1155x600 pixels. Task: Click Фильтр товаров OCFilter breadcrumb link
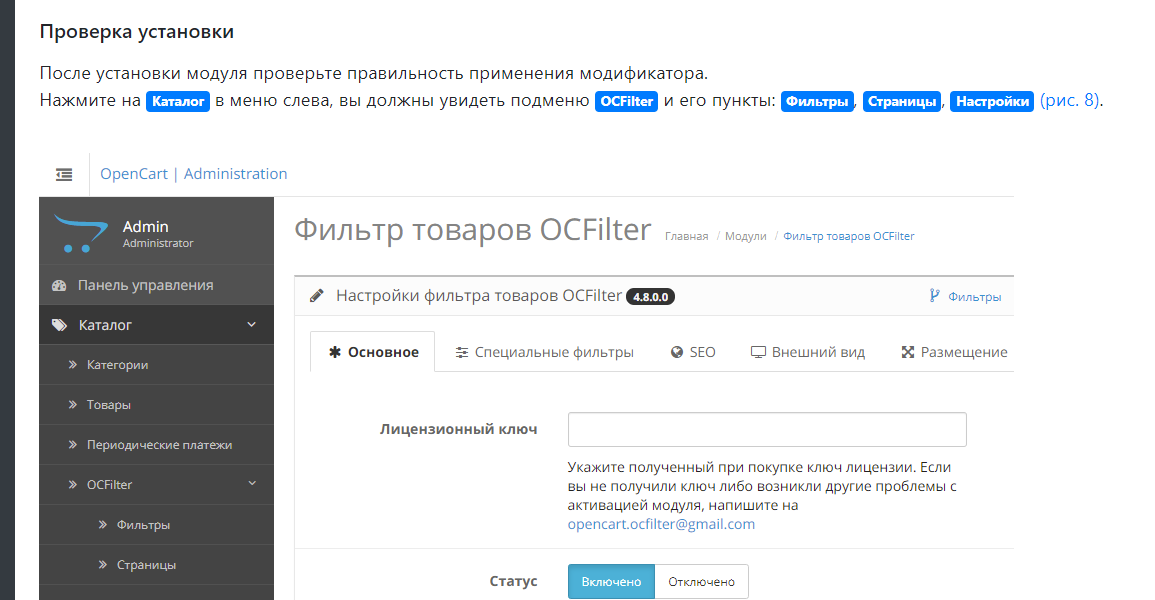[x=849, y=236]
